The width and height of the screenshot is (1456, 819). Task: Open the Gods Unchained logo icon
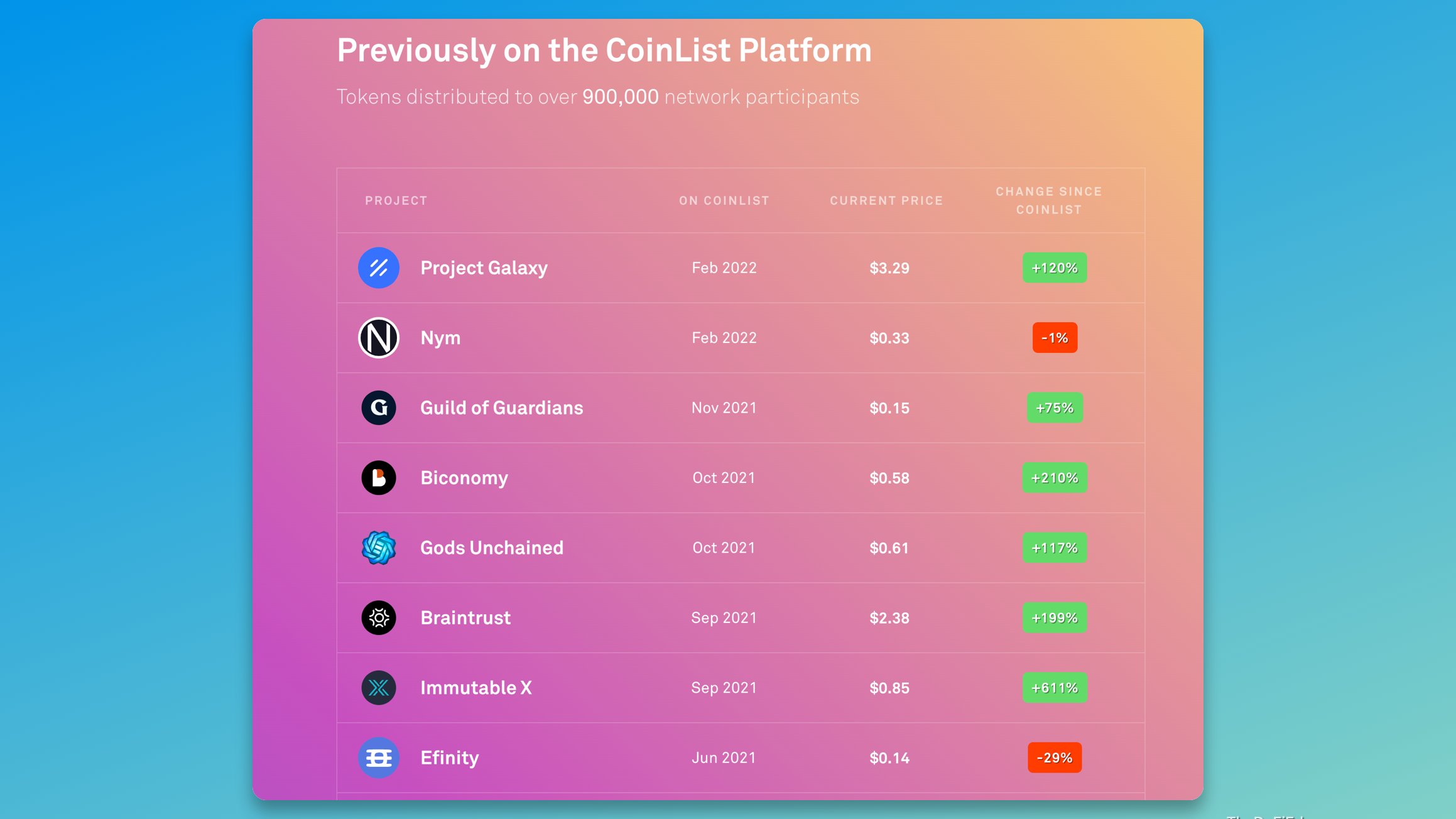tap(379, 548)
